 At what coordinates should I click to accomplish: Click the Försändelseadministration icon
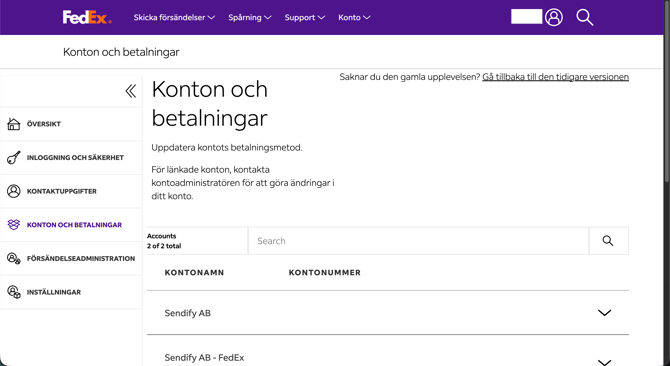(14, 258)
